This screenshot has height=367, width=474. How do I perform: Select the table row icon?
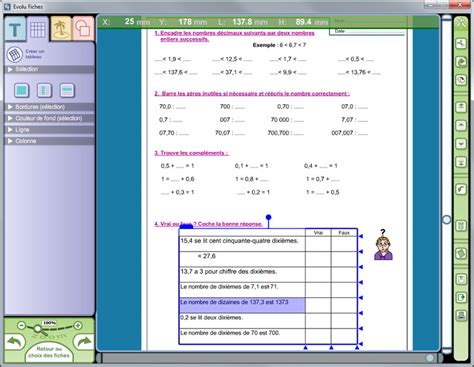67,90
